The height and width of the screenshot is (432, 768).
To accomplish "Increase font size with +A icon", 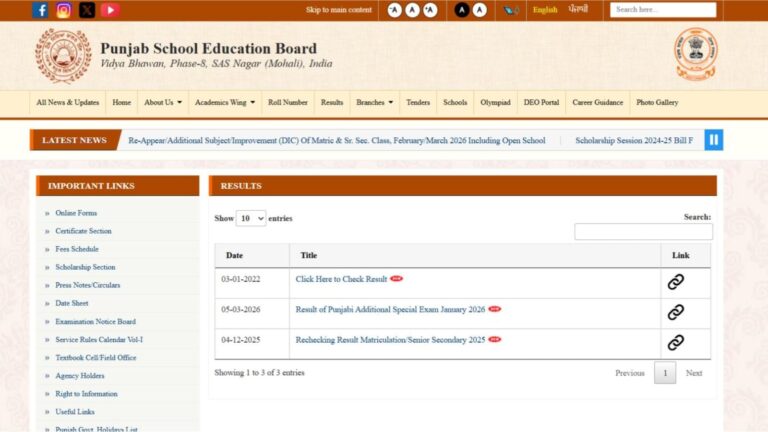I will click(430, 10).
